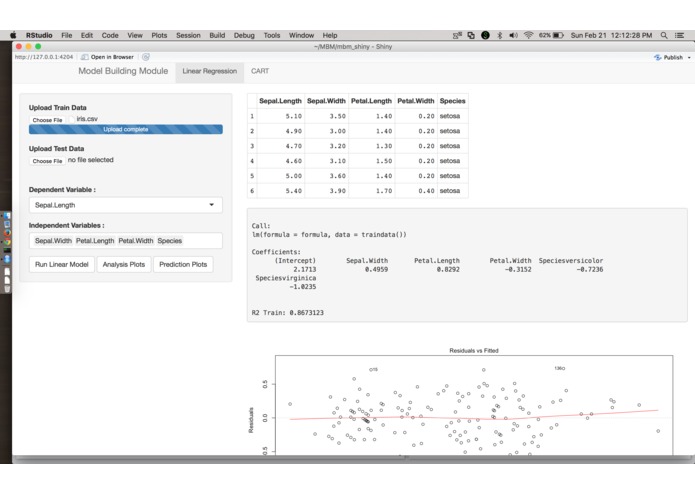695x494 pixels.
Task: Open the Dependent Variable dropdown
Action: click(125, 205)
